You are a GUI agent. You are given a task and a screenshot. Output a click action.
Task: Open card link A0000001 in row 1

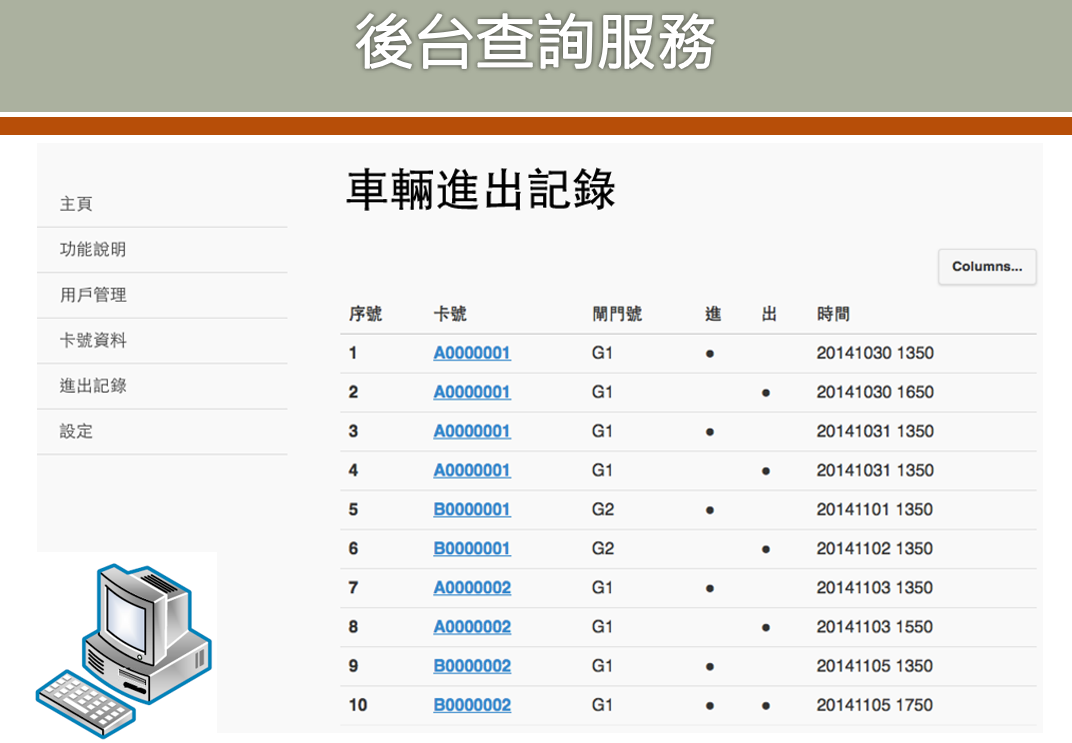[472, 353]
